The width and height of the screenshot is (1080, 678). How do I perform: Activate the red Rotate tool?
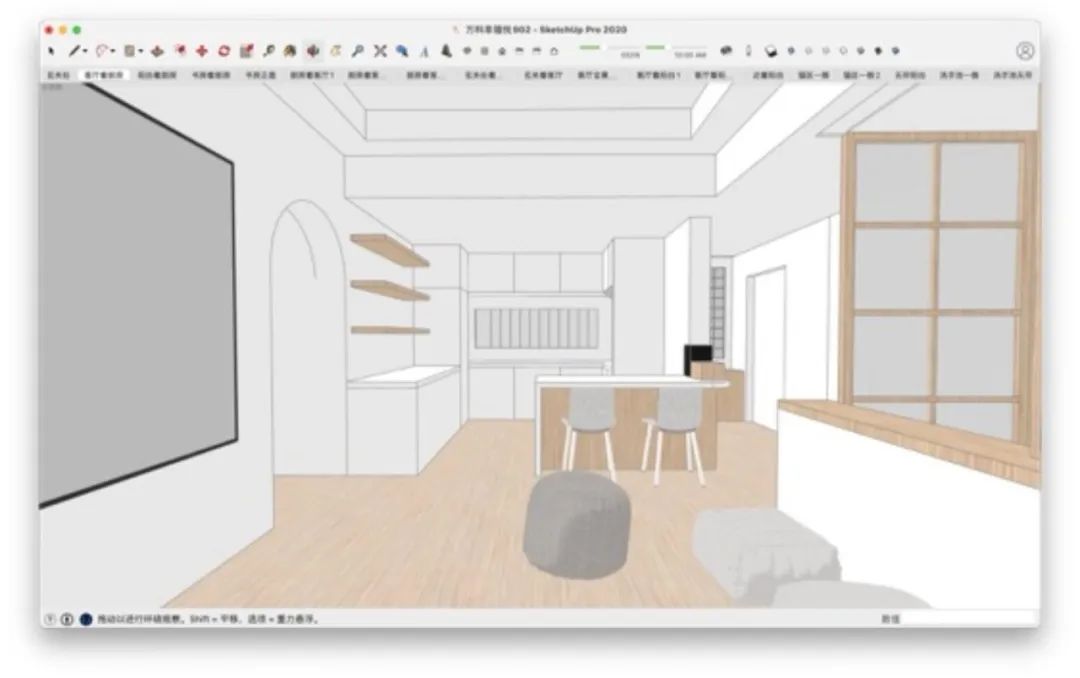[x=224, y=50]
